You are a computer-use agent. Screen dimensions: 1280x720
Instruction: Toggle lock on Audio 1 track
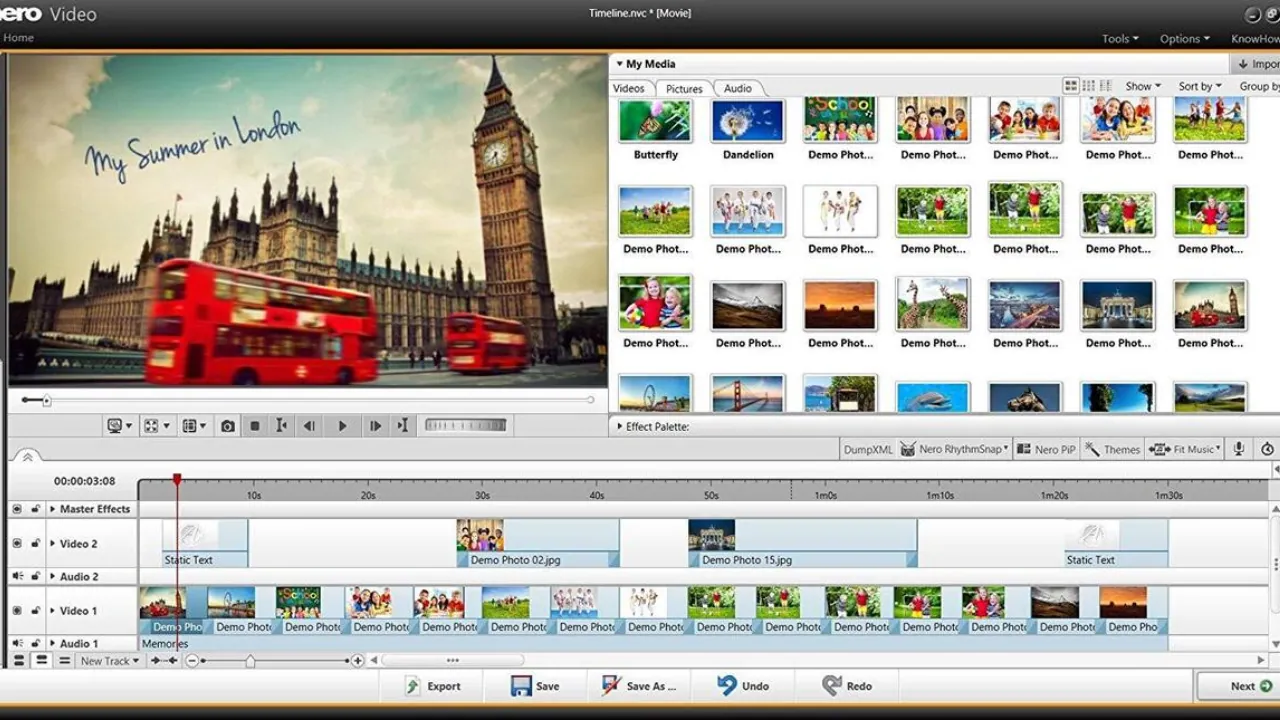pos(36,644)
